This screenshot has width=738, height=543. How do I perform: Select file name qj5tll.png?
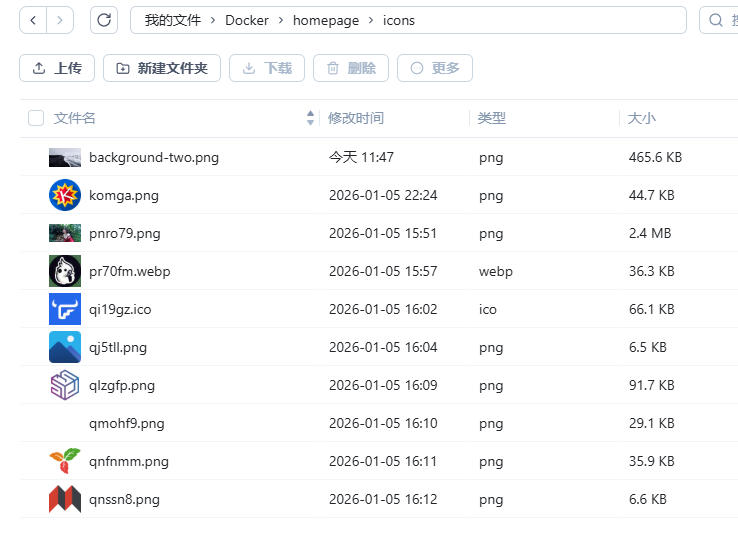click(x=118, y=348)
